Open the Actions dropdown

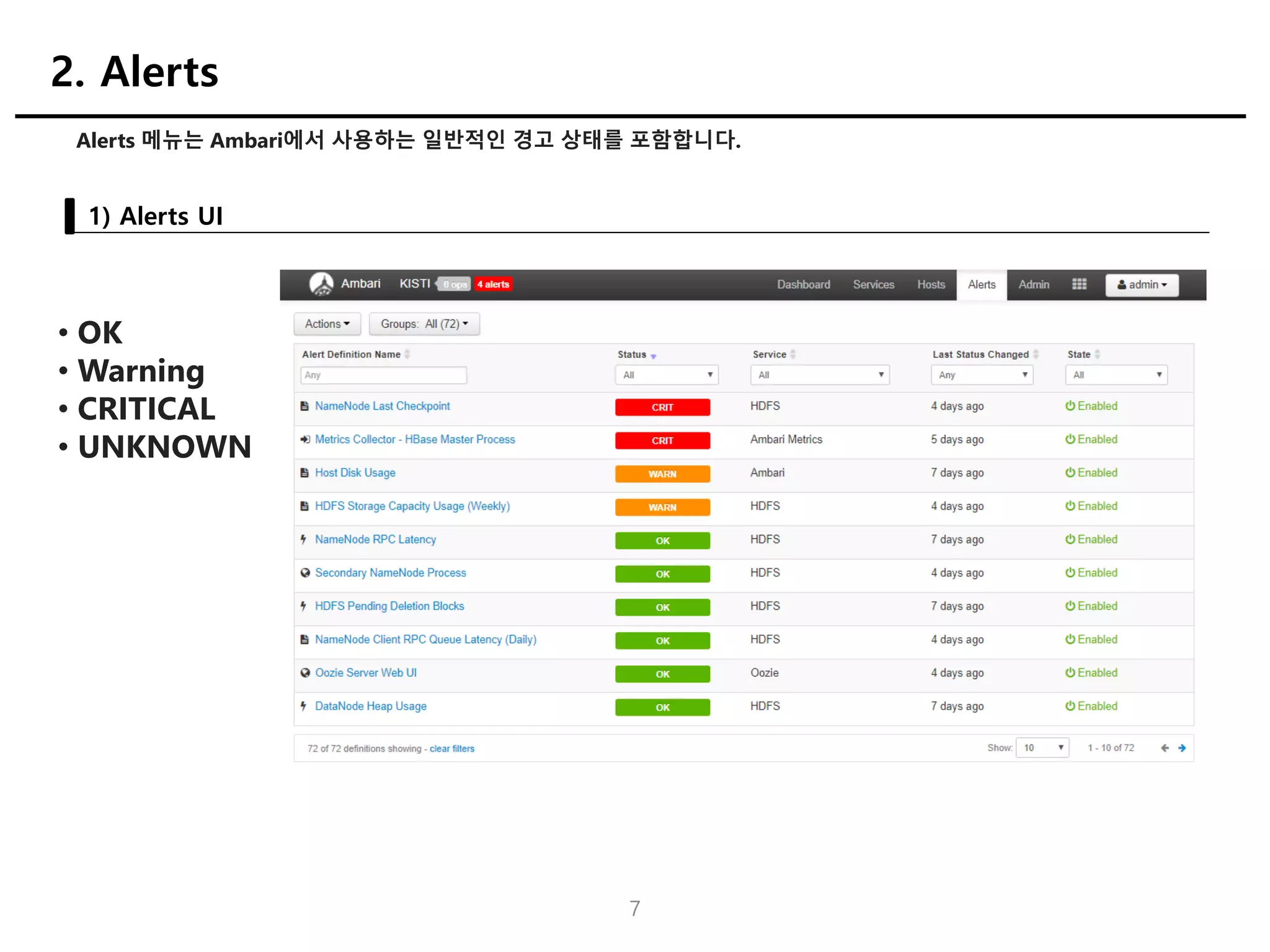coord(327,324)
